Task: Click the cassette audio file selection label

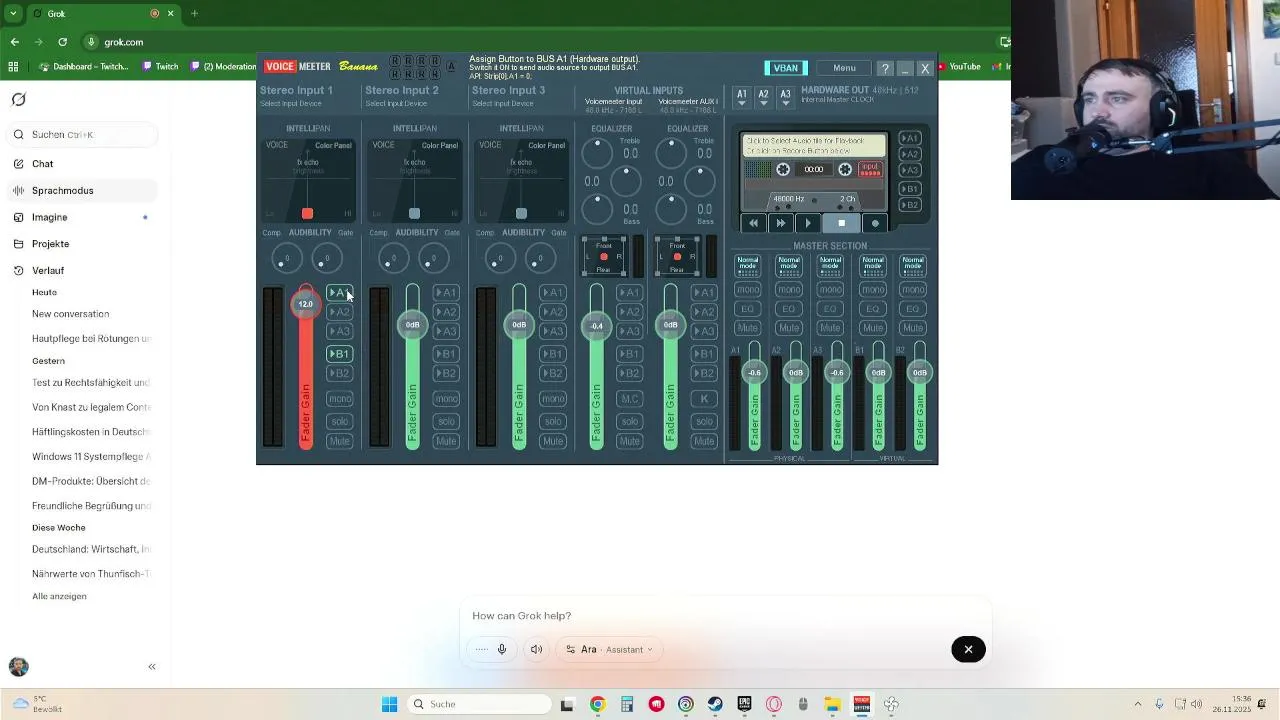Action: (x=814, y=145)
